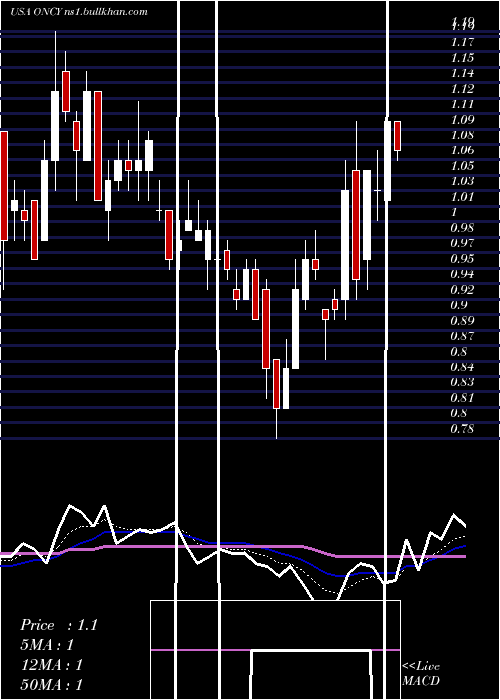Select the 1.14 price level label
The image size is (500, 700).
[462, 73]
